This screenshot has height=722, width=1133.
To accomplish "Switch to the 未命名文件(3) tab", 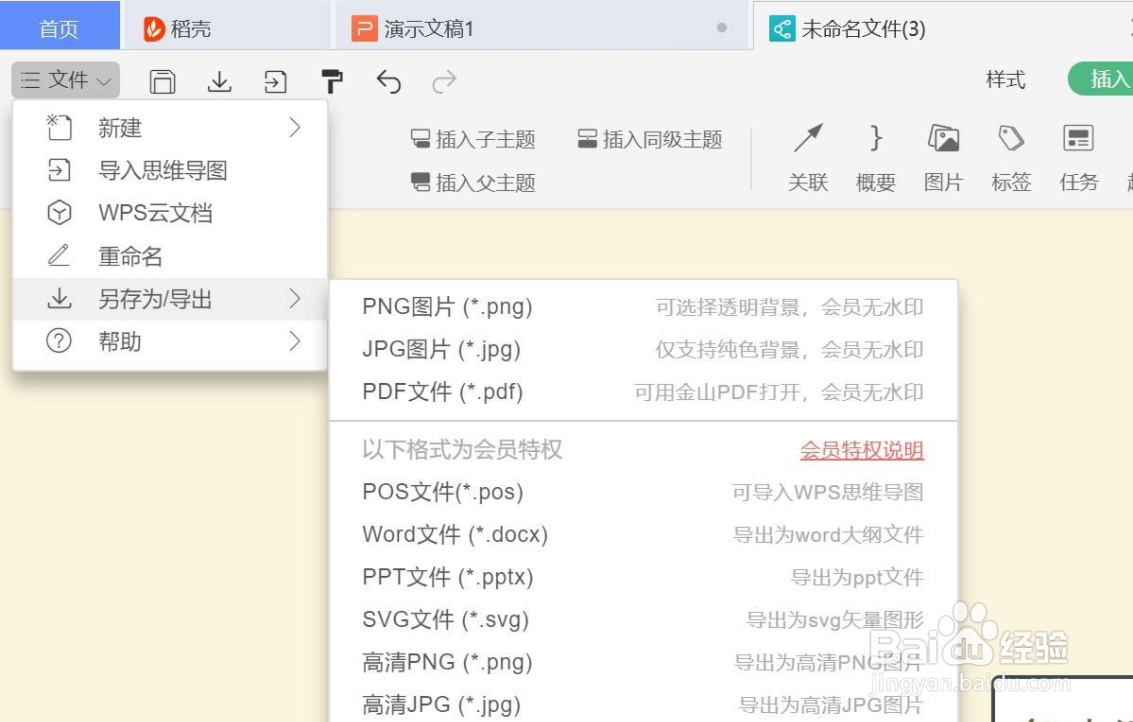I will (x=943, y=28).
